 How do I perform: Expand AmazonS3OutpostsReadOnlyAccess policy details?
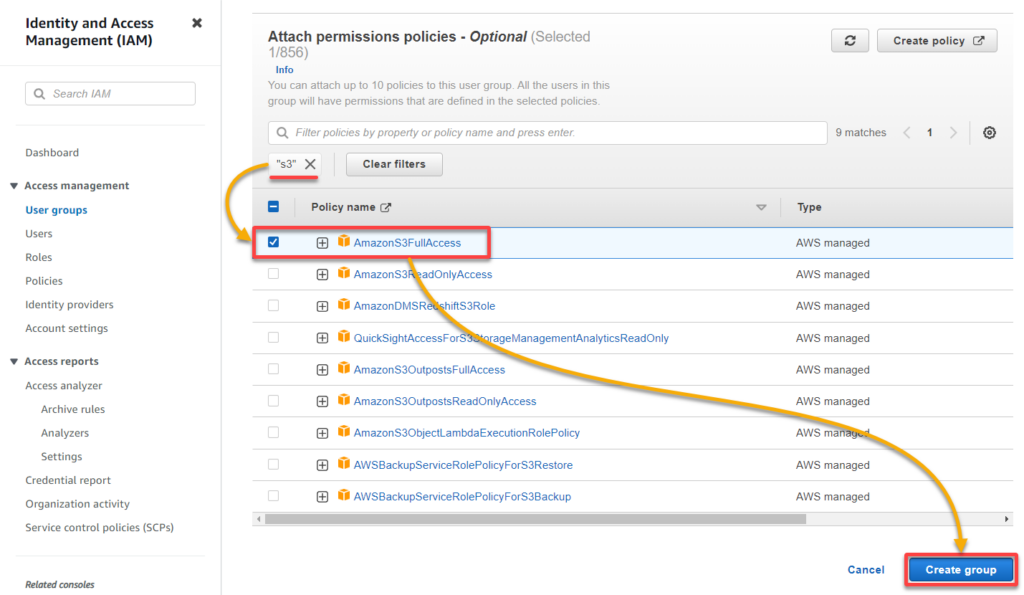pos(322,402)
